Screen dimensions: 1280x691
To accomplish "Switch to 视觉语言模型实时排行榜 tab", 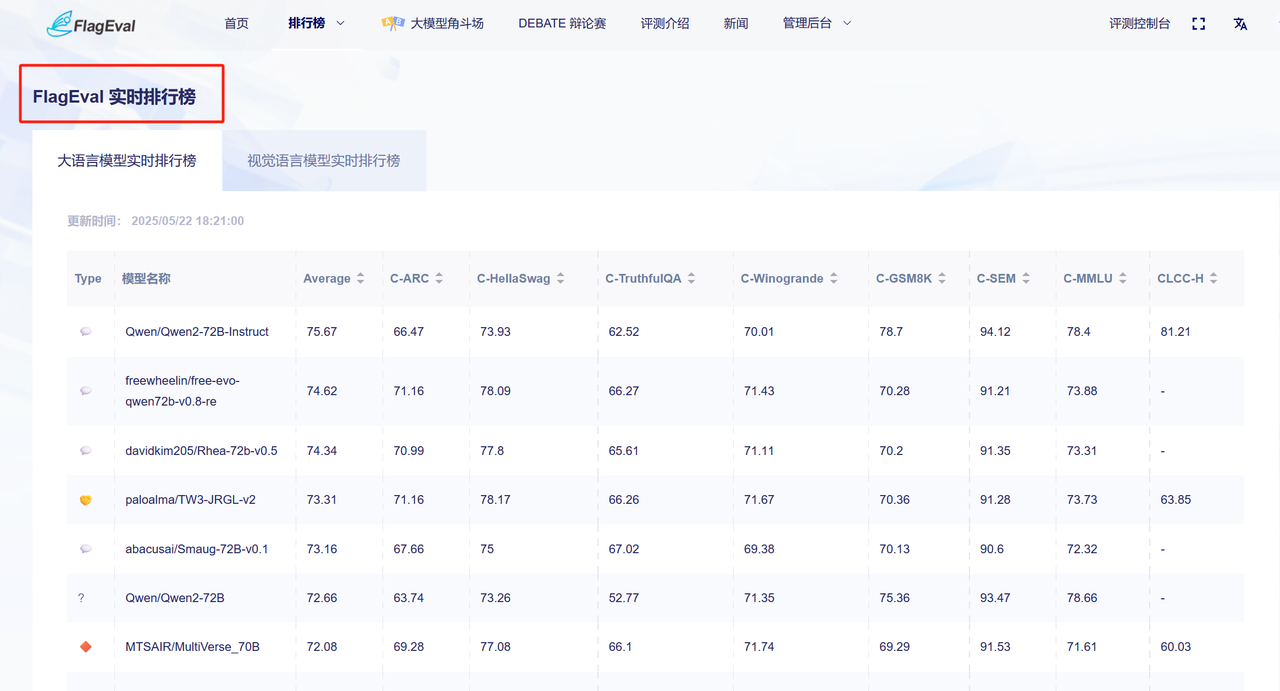I will pos(323,161).
